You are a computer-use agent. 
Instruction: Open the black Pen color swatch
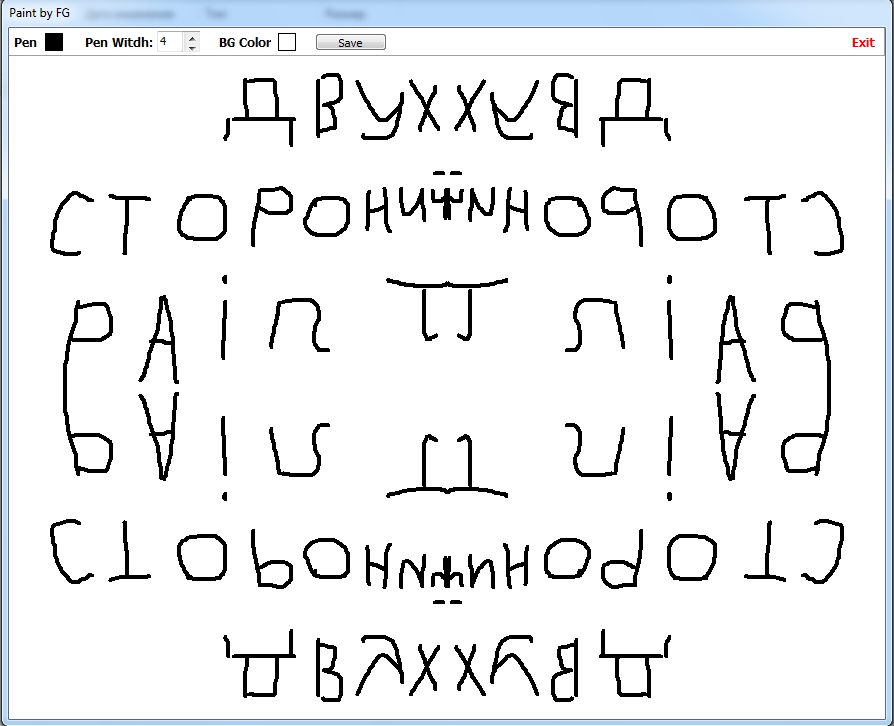click(x=53, y=42)
